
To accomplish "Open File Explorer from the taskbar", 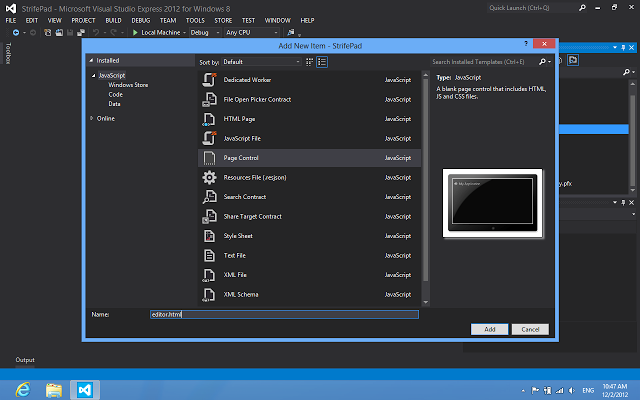I will (x=54, y=390).
